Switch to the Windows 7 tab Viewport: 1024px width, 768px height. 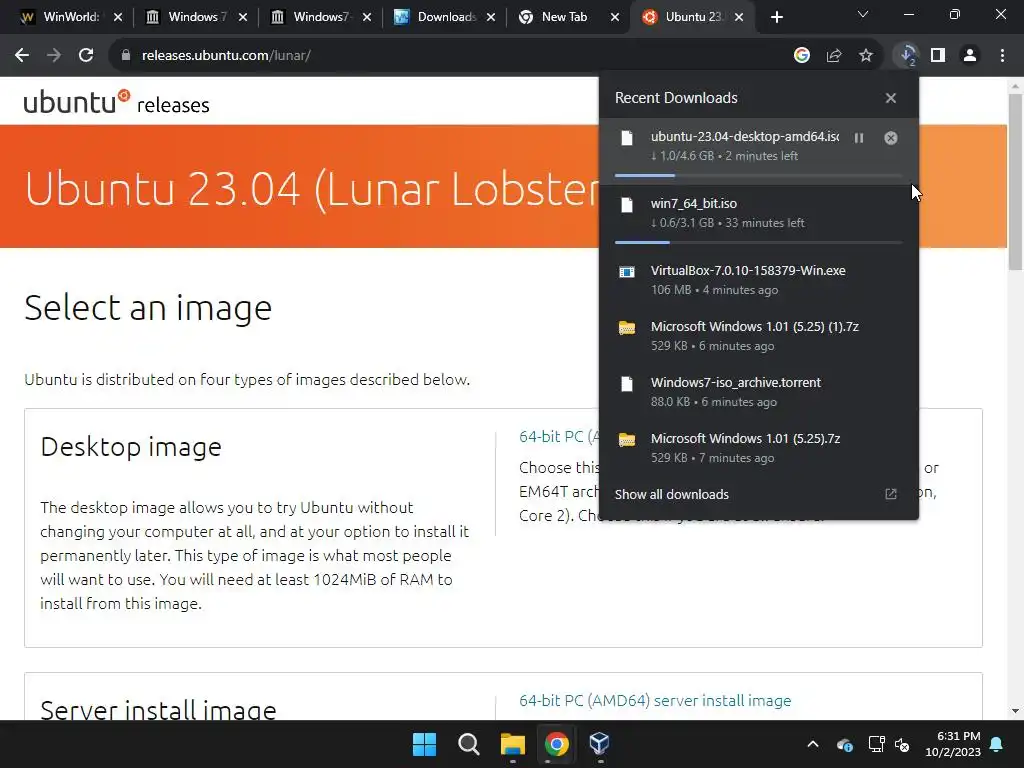pyautogui.click(x=196, y=17)
